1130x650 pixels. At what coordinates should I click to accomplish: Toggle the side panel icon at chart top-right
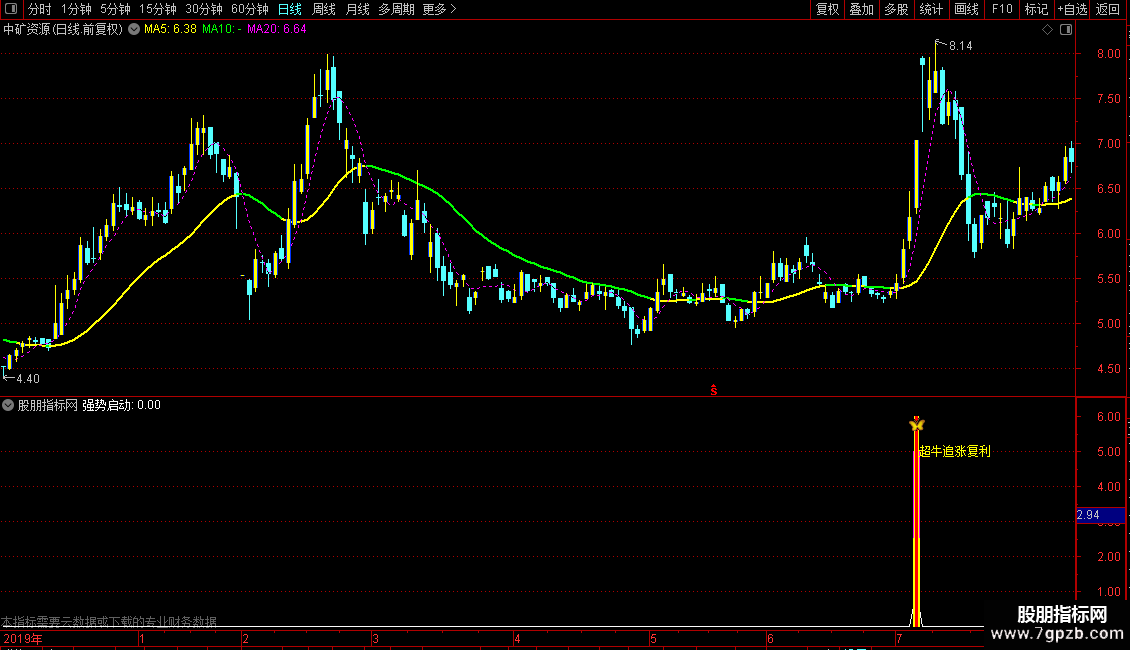point(1067,30)
